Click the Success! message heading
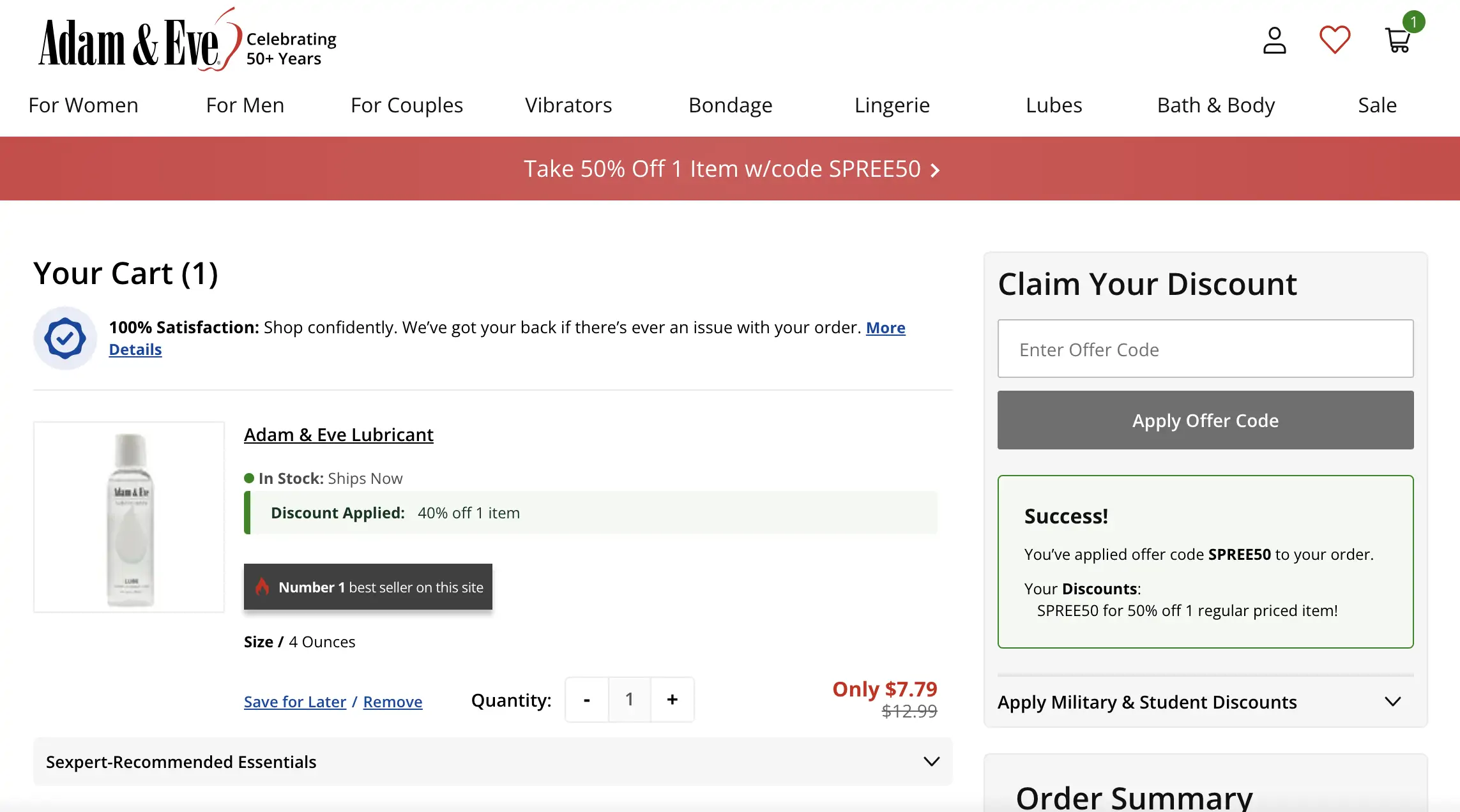Viewport: 1460px width, 812px height. 1066,516
